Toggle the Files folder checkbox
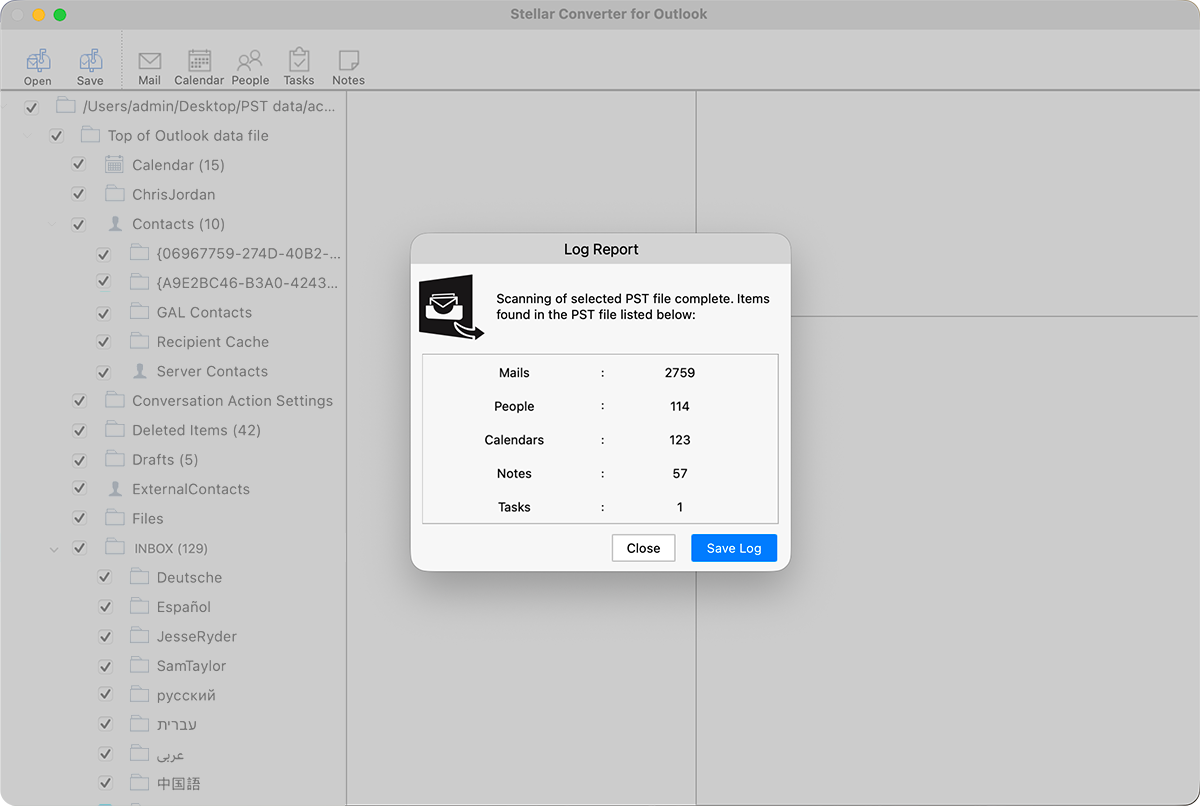The height and width of the screenshot is (806, 1200). (79, 519)
